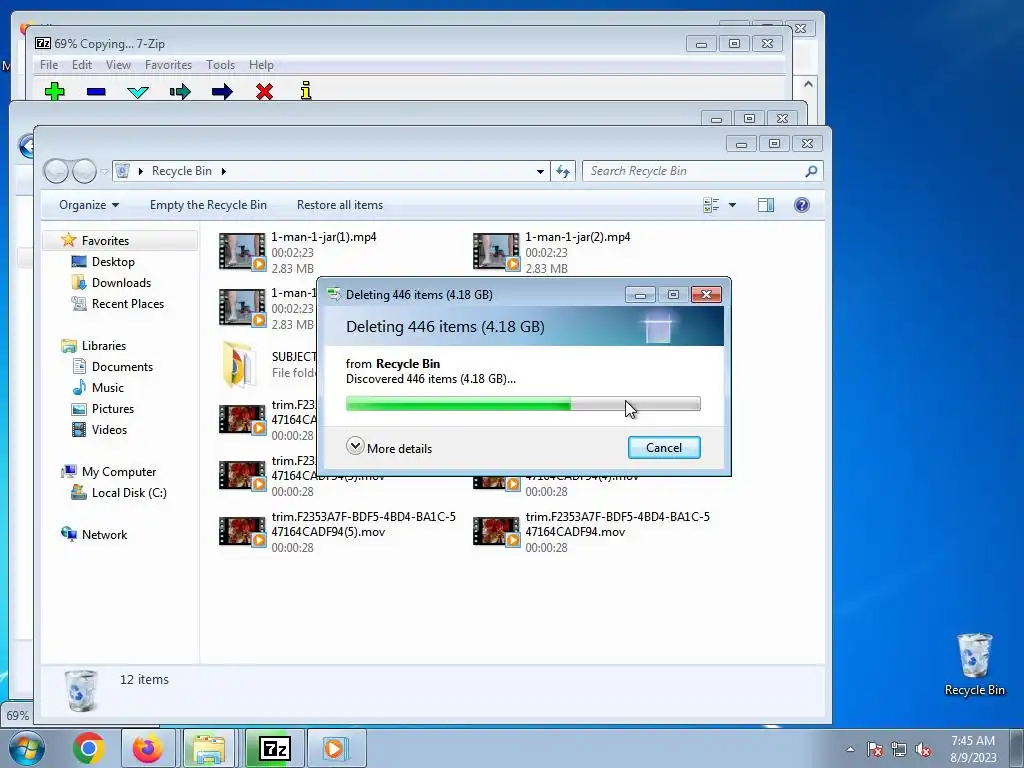
Task: Cancel the deleting operation
Action: coord(664,447)
